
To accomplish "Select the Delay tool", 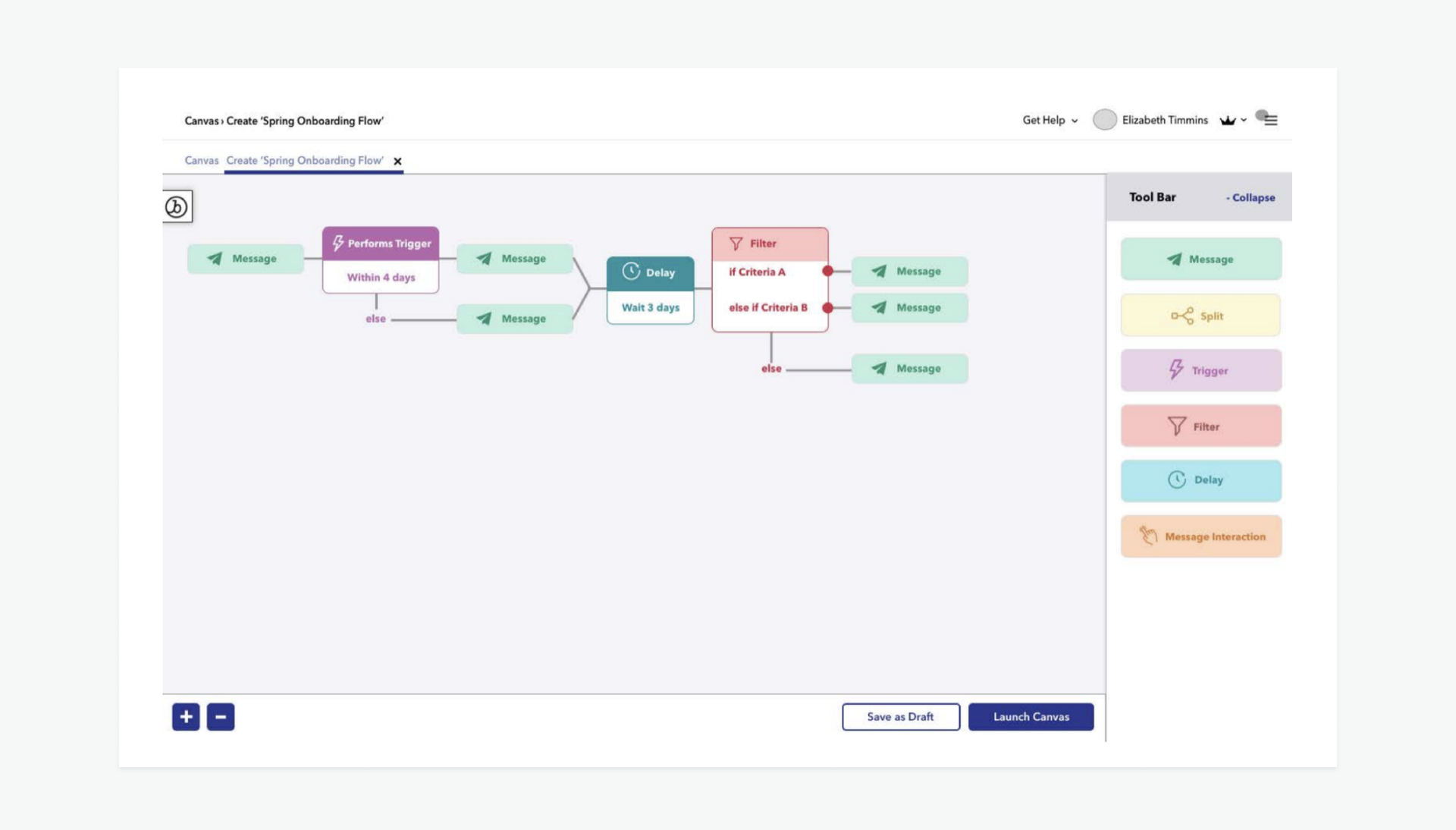I will point(1200,480).
